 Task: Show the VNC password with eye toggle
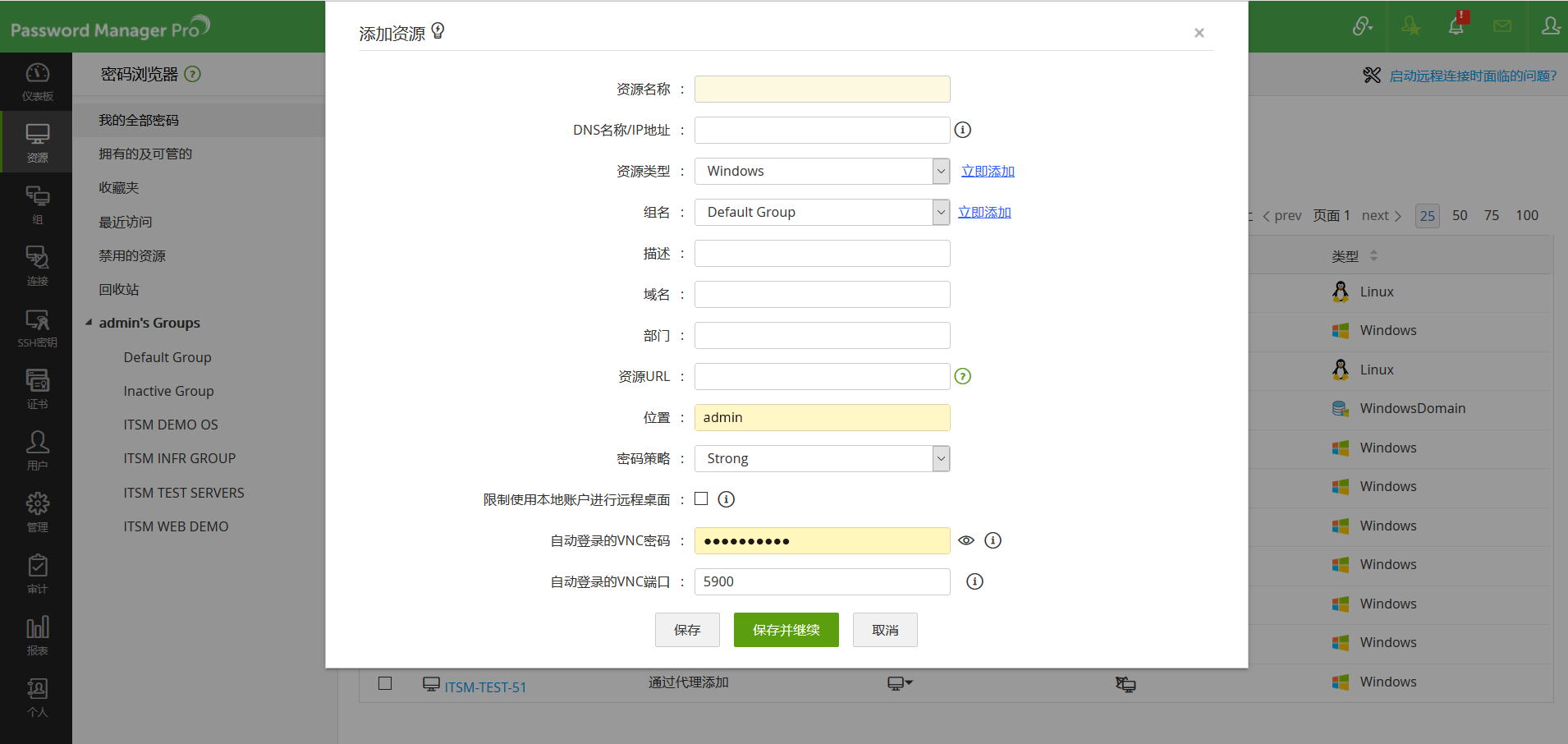coord(965,540)
